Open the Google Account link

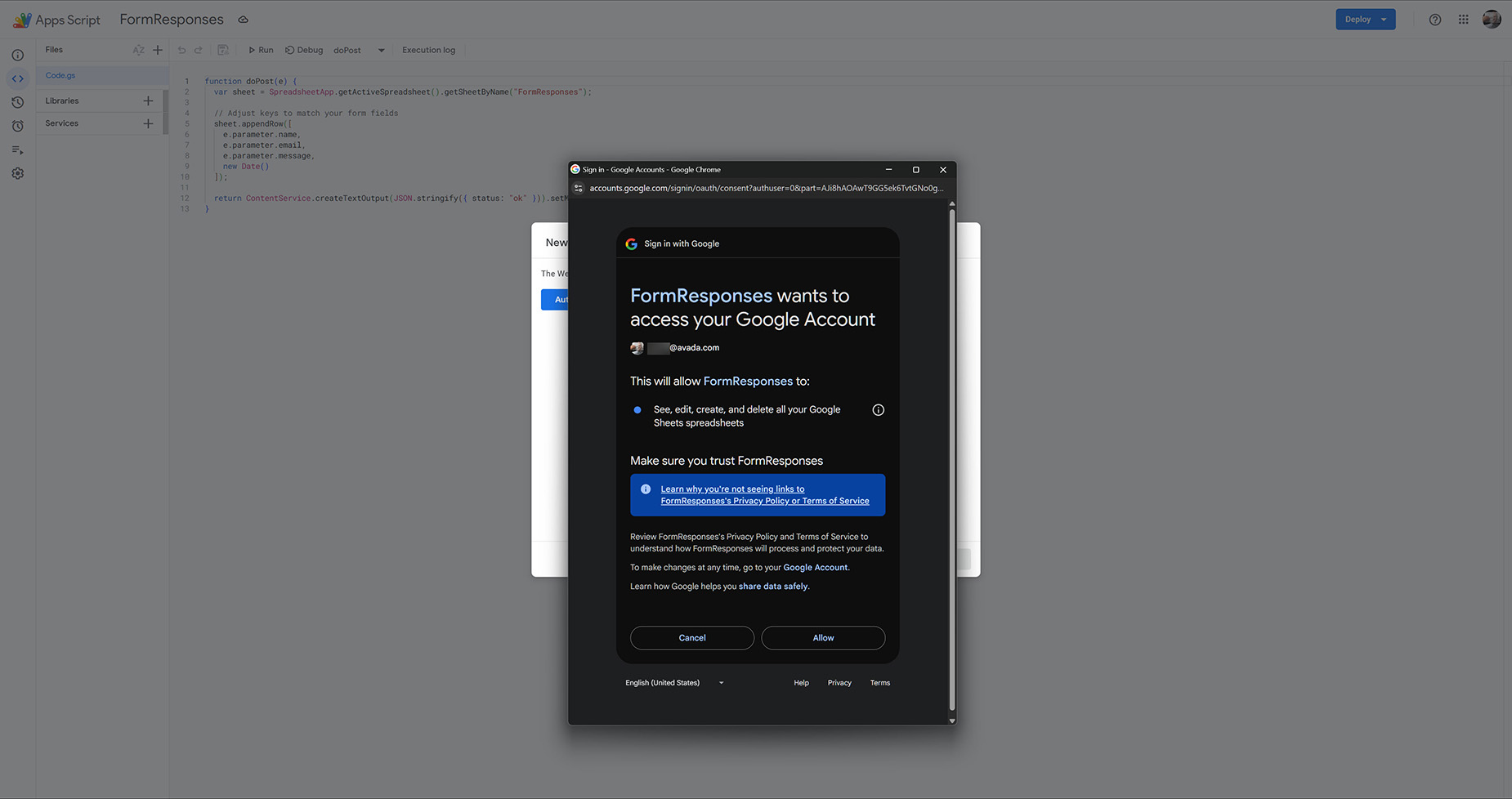[x=816, y=568]
